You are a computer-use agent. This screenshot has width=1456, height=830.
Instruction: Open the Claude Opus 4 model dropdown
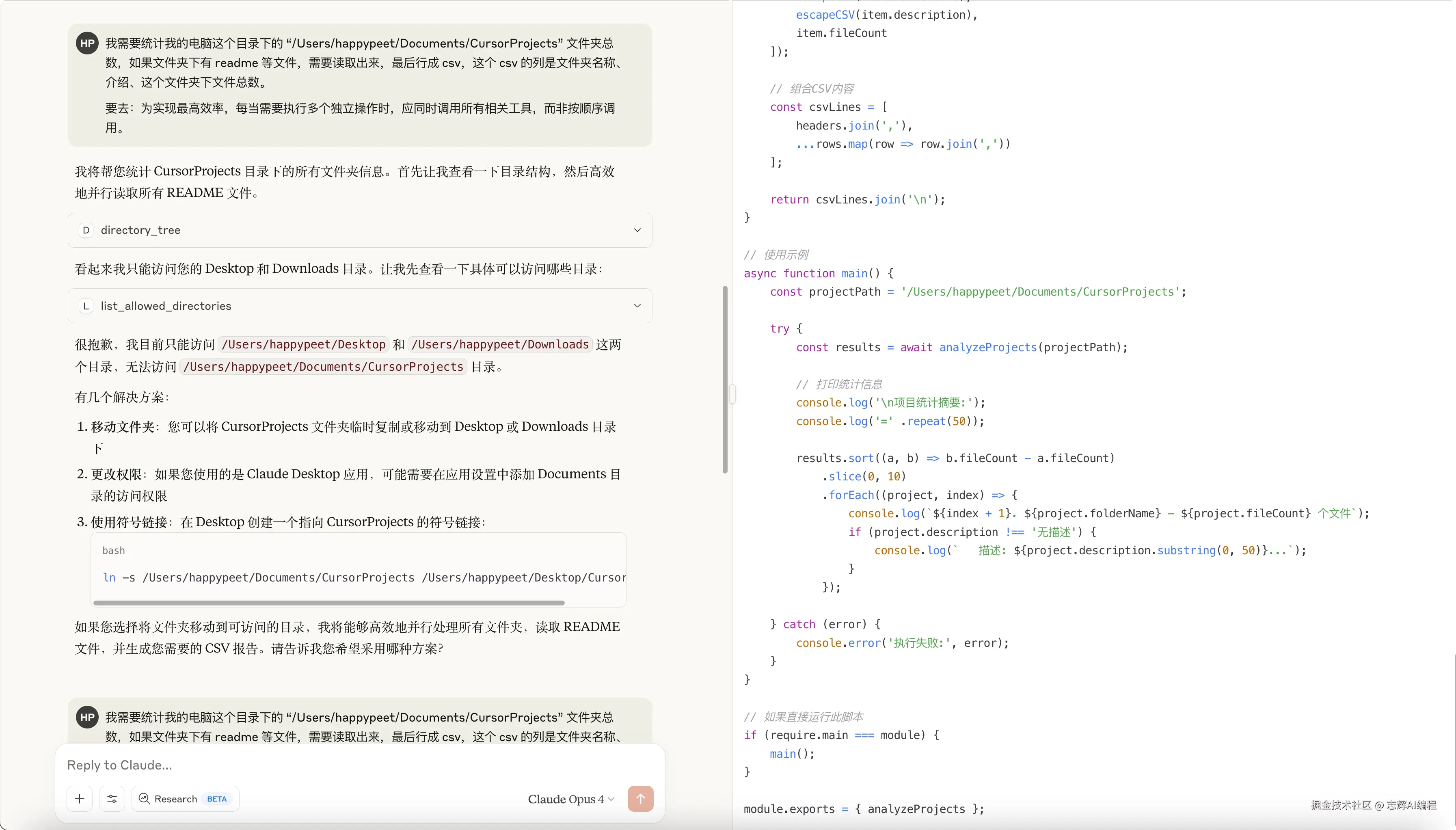tap(570, 799)
